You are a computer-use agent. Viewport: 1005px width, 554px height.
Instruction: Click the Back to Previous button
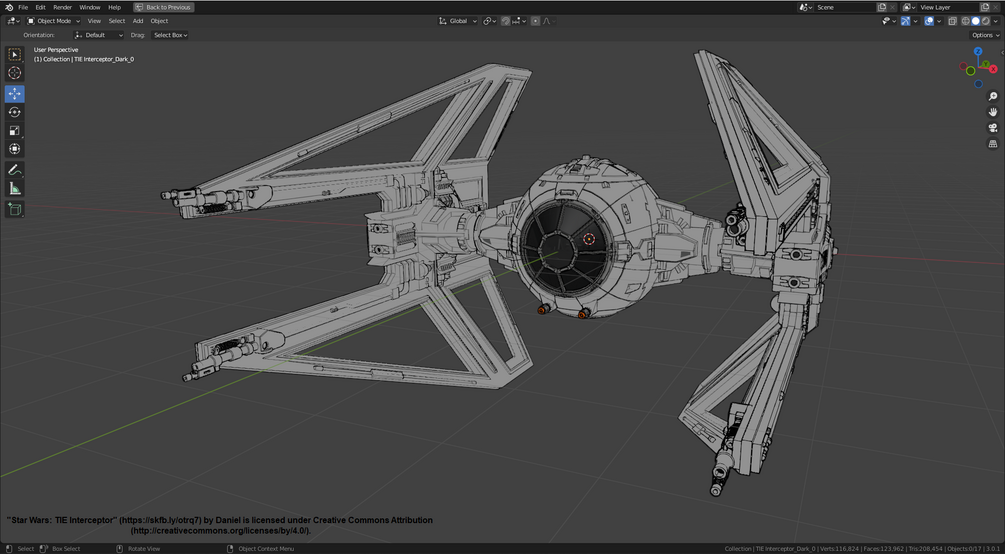pyautogui.click(x=163, y=7)
